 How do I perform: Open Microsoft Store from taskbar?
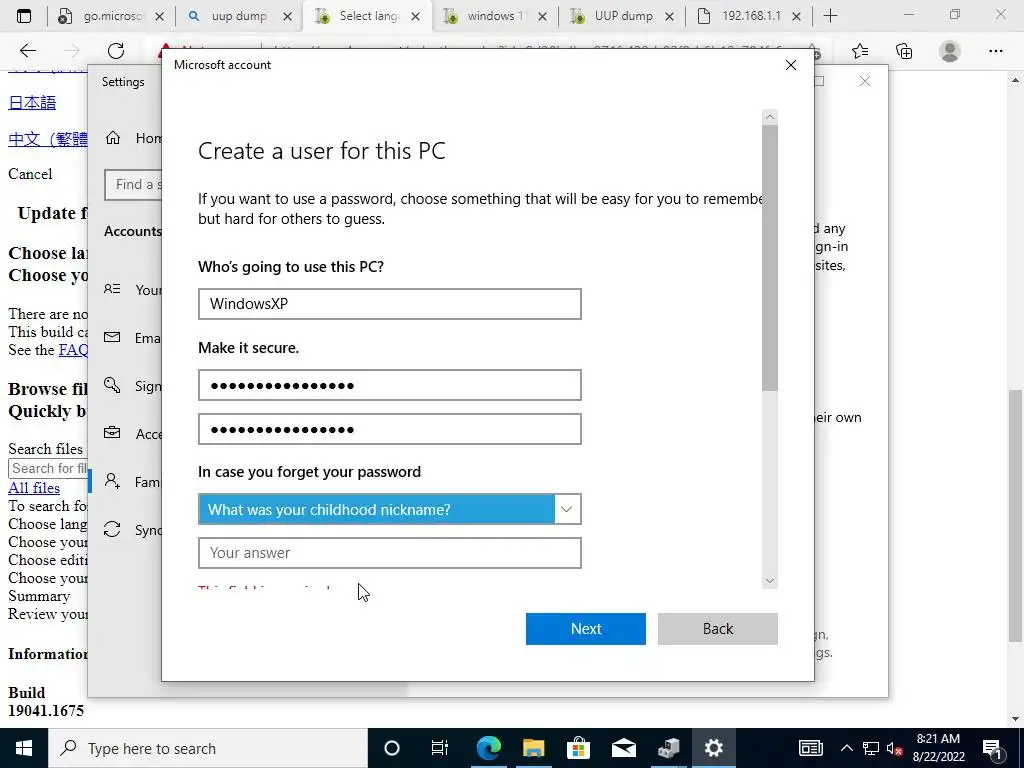[579, 748]
